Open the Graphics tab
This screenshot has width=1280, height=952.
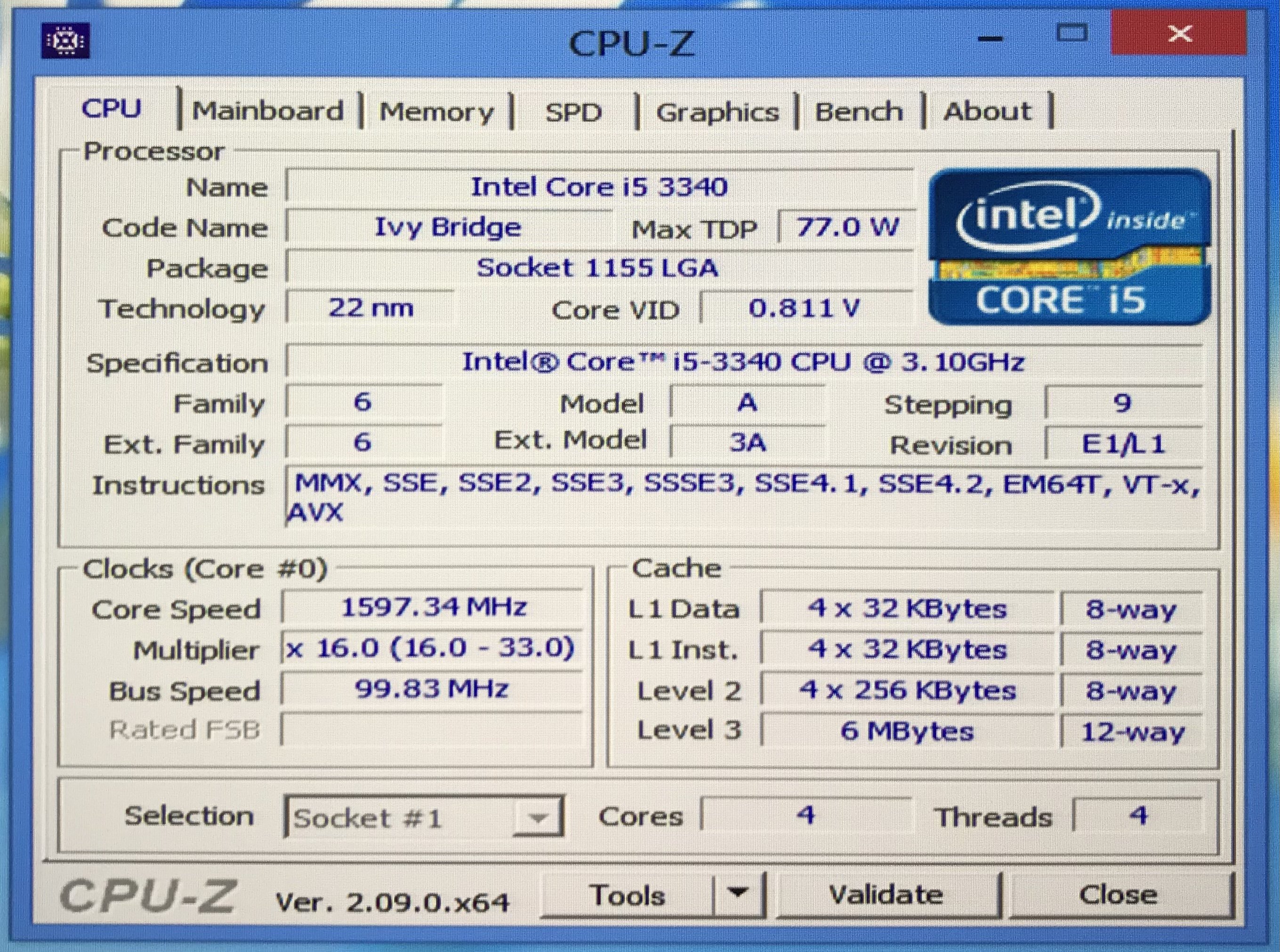tap(717, 113)
